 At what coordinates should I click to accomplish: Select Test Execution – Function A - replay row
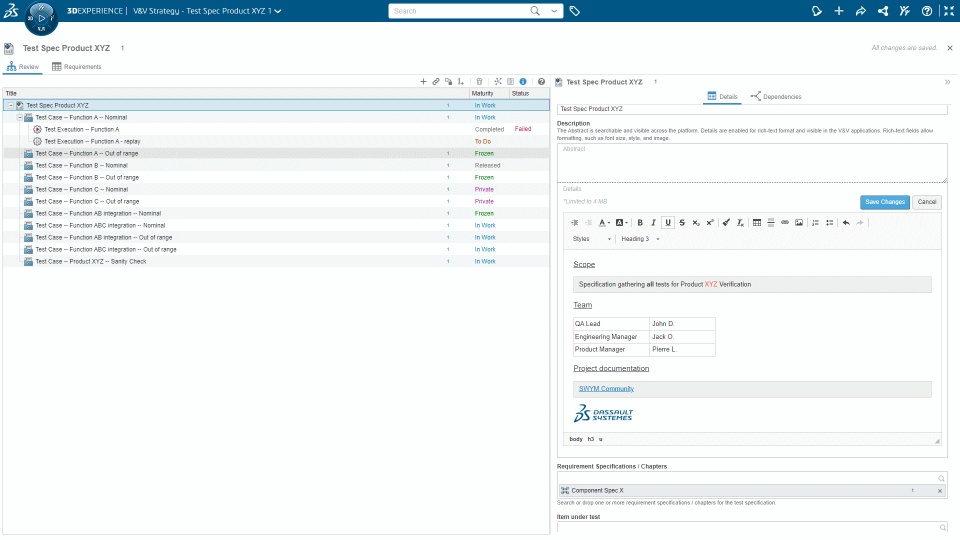(x=276, y=141)
